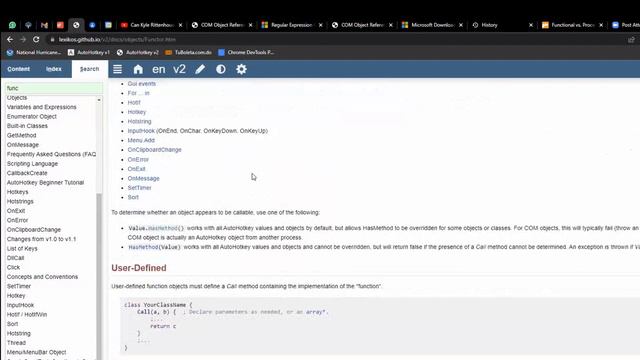The height and width of the screenshot is (360, 640).
Task: Open the AutoHotkey v1 bookmark
Action: [x=89, y=52]
